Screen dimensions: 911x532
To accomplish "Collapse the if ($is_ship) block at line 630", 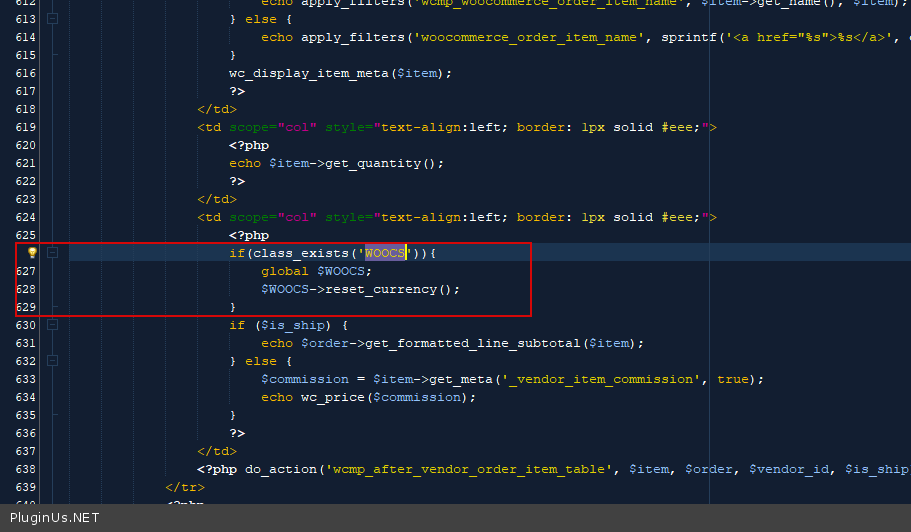I will (x=52, y=325).
